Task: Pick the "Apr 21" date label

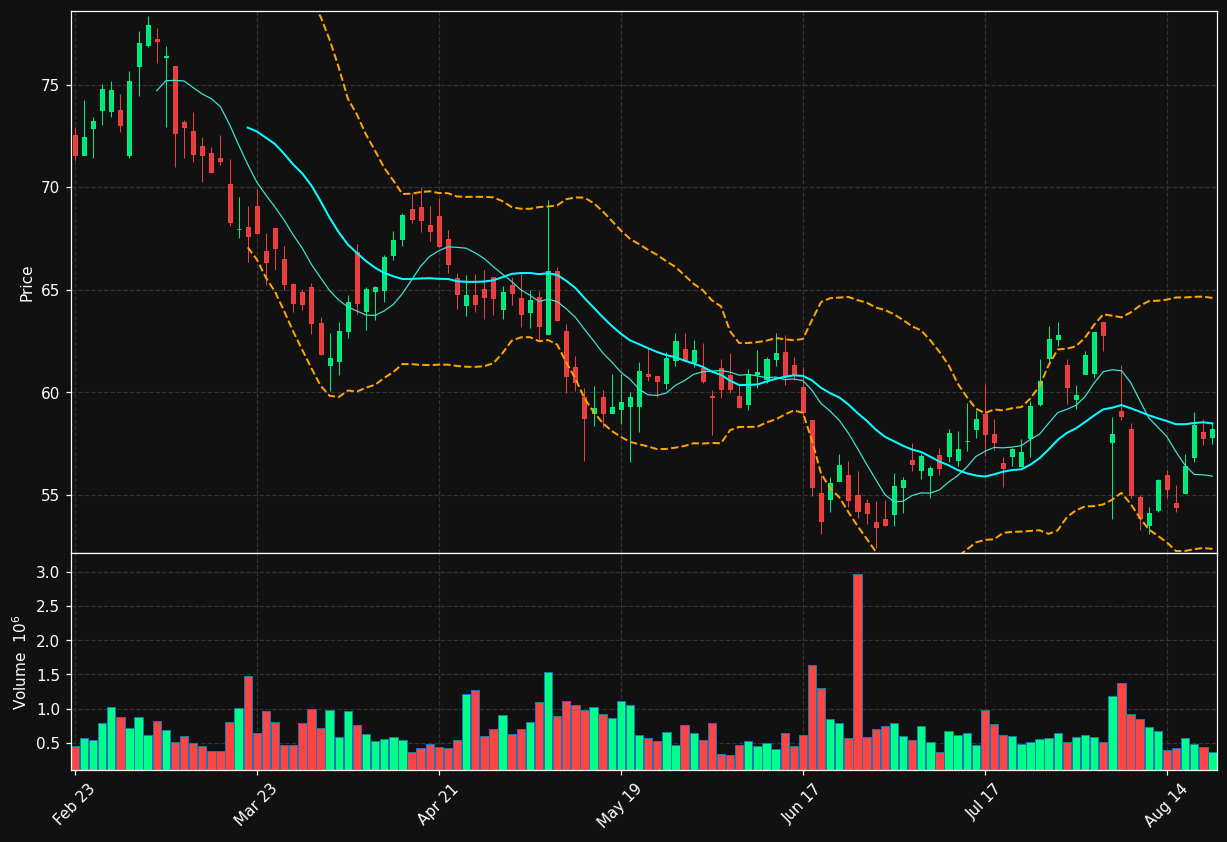Action: pos(438,804)
